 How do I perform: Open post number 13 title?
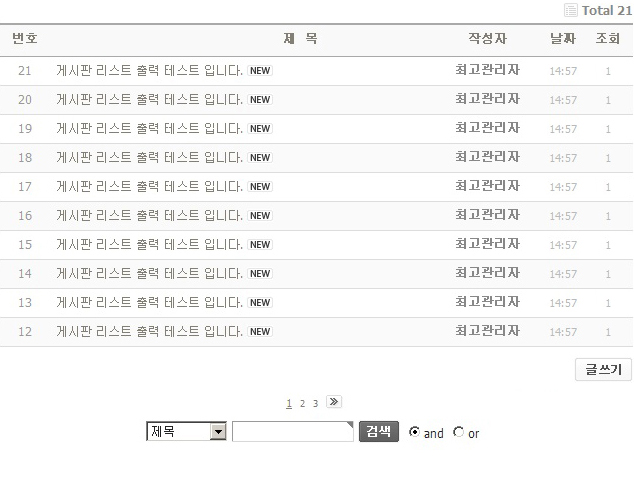point(150,303)
